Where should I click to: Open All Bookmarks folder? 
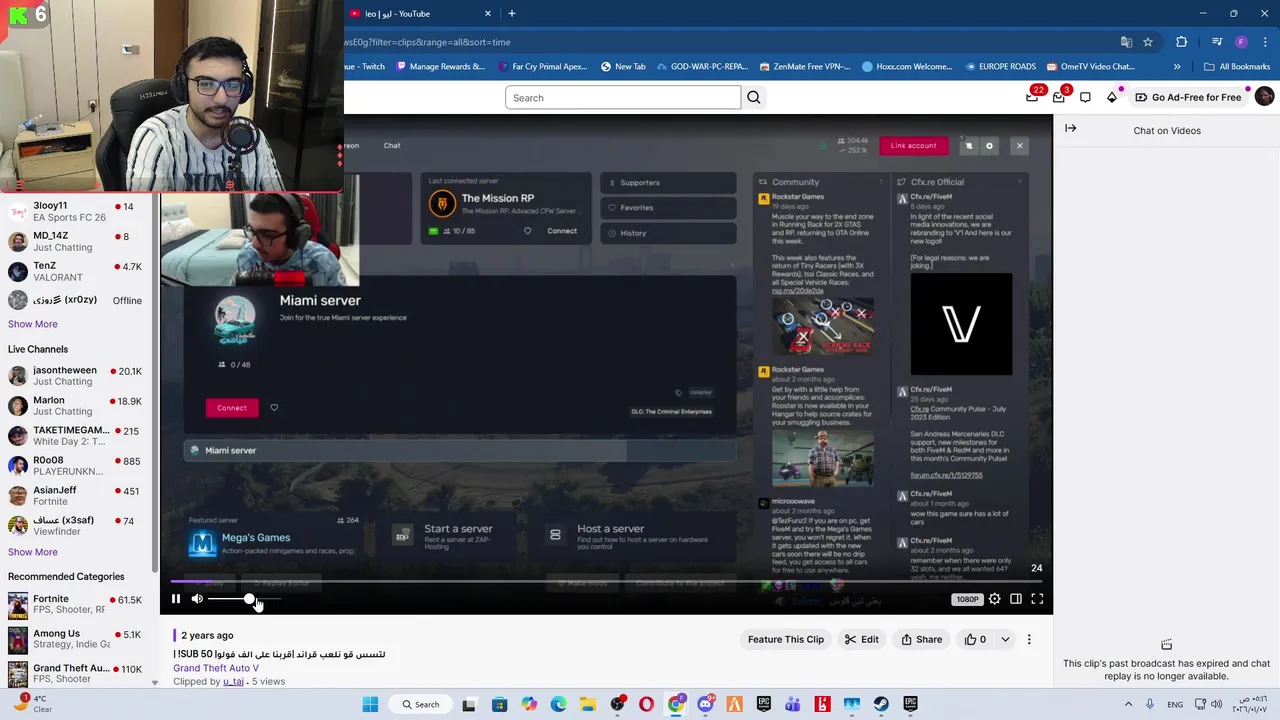[1237, 67]
